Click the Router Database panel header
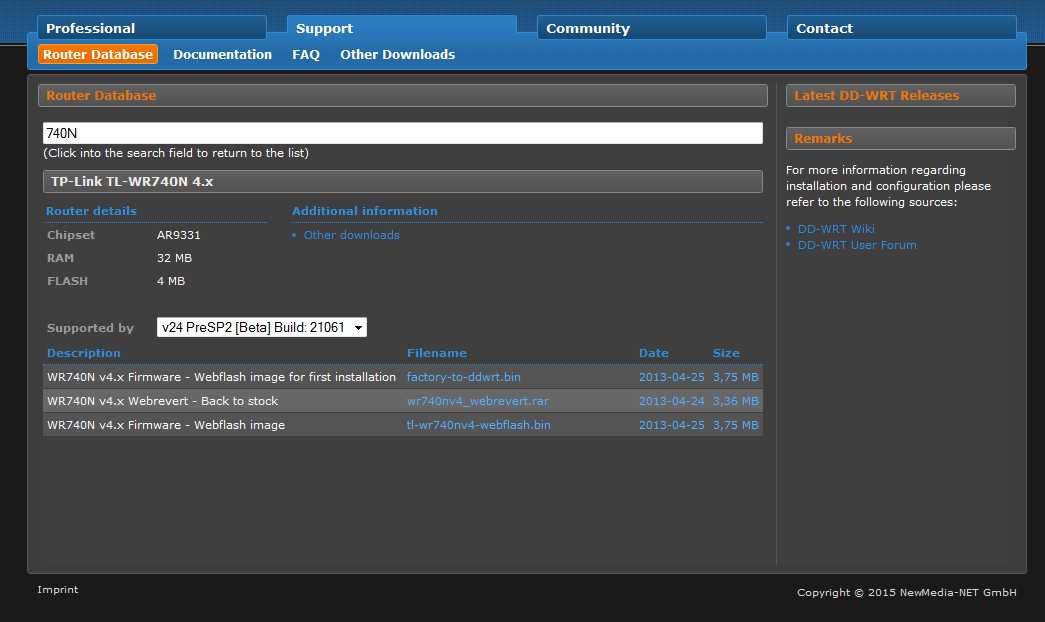This screenshot has height=622, width=1045. click(x=403, y=95)
